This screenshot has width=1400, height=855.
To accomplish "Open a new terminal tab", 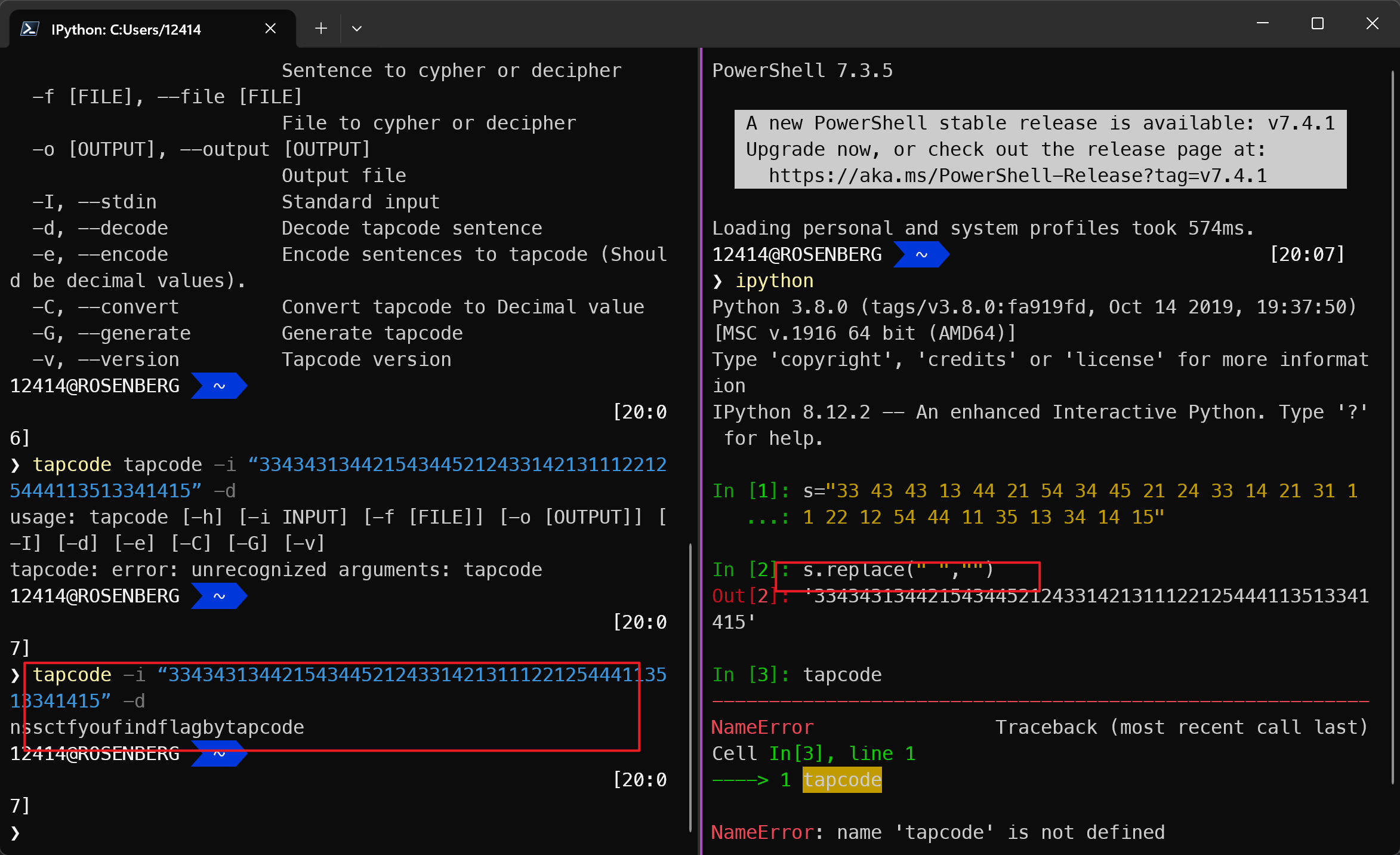I will coord(321,29).
